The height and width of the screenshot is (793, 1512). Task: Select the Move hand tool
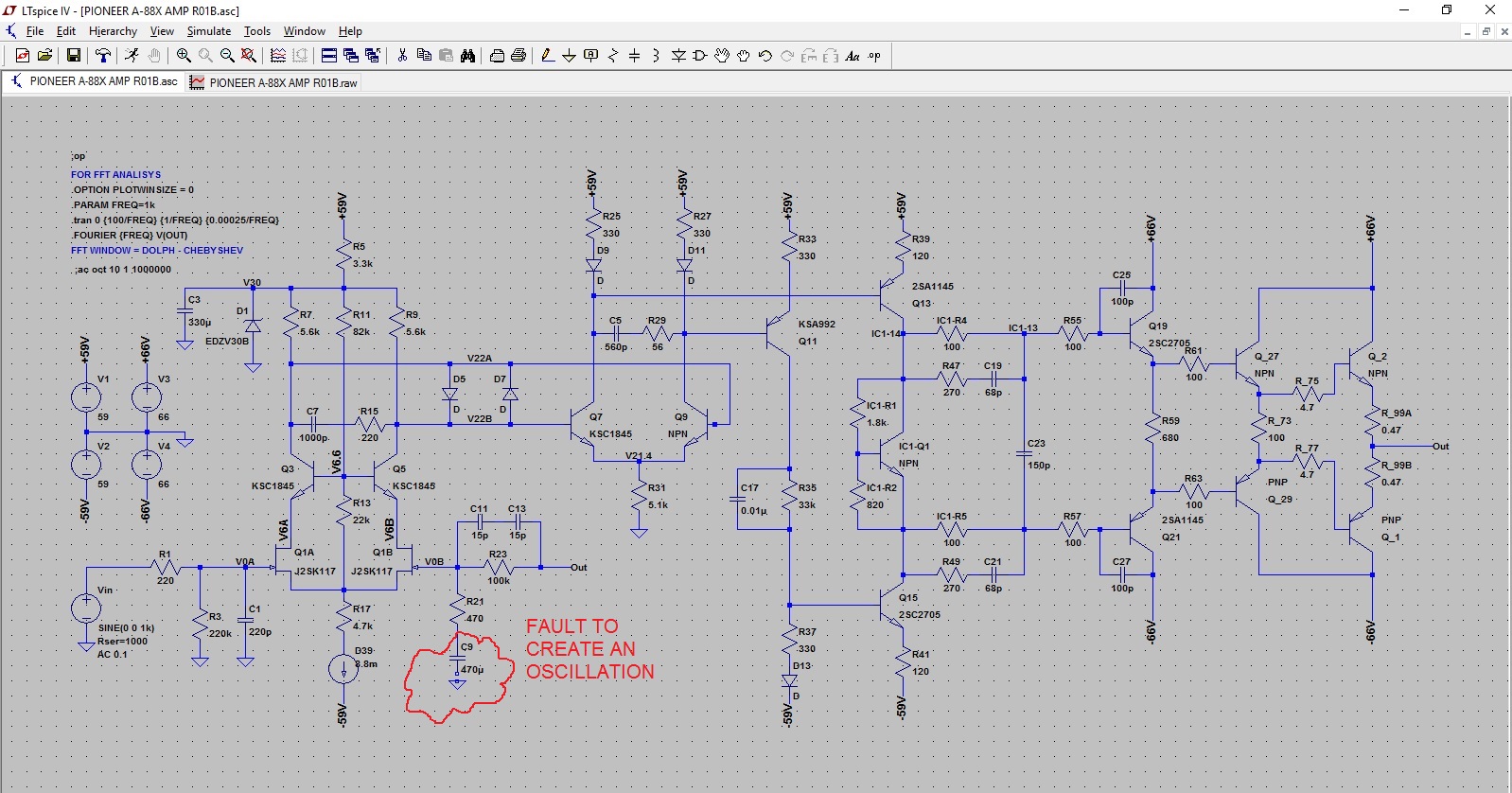coord(722,56)
